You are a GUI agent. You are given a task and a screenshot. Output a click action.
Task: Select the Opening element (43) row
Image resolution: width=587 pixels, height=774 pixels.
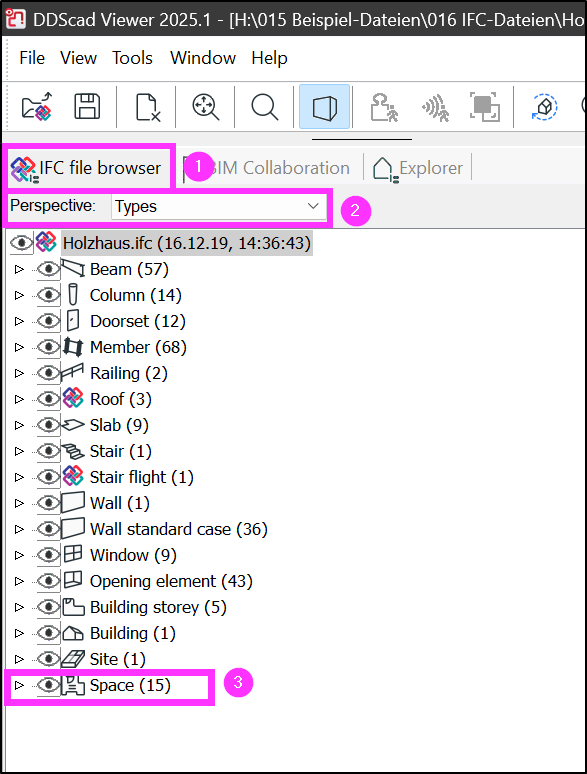[x=171, y=581]
